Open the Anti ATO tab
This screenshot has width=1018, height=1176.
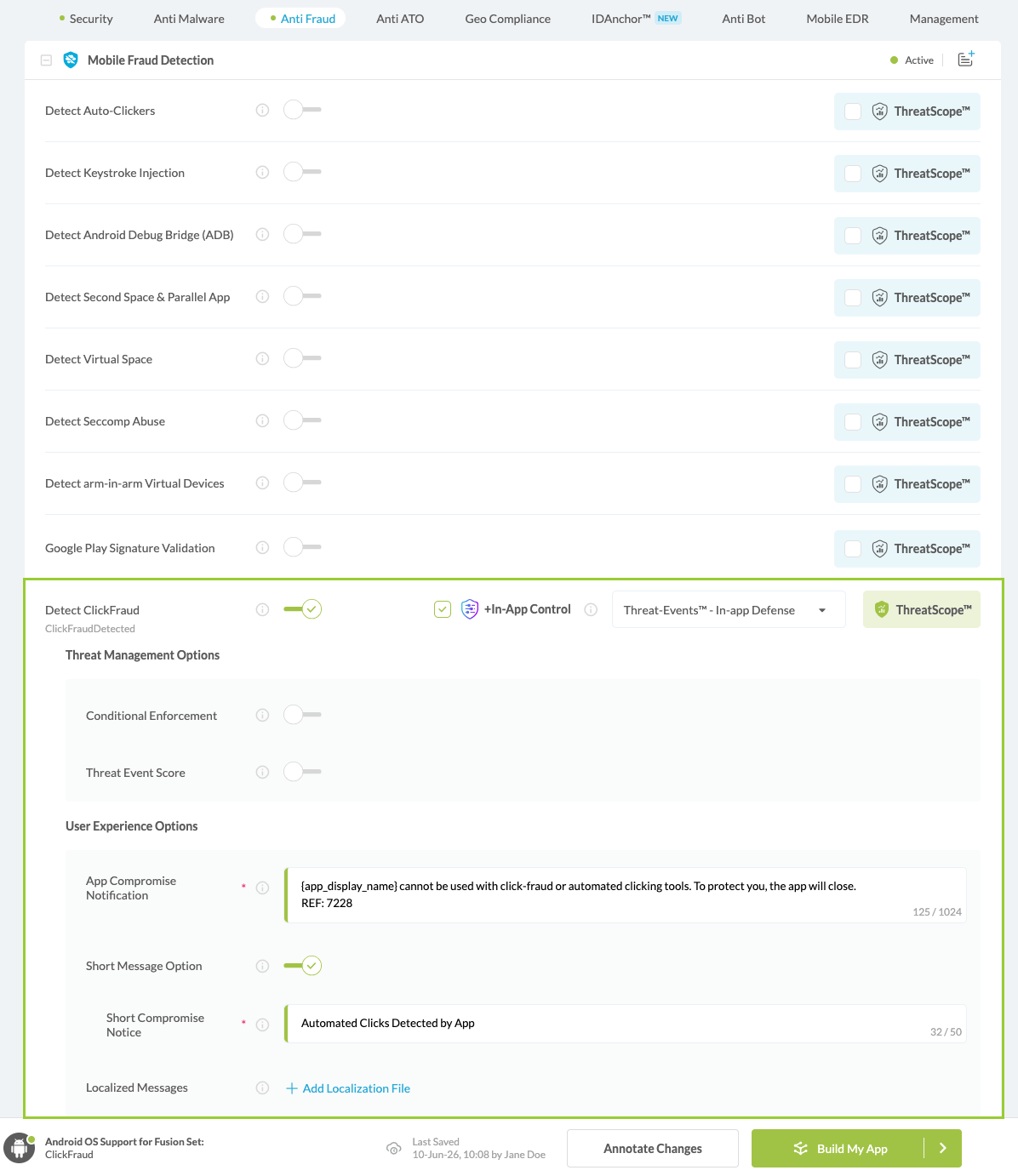[400, 19]
